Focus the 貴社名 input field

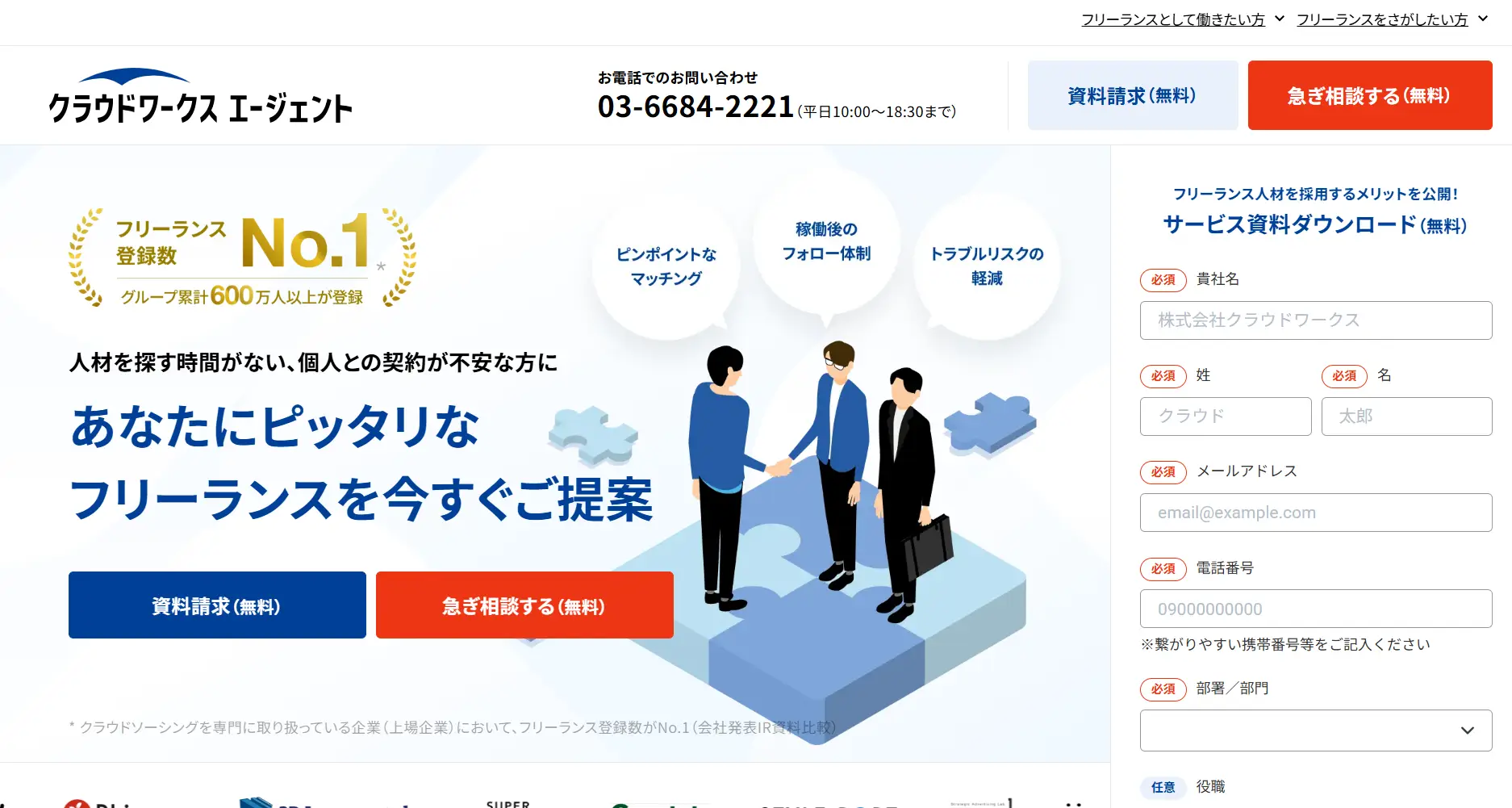pos(1316,320)
